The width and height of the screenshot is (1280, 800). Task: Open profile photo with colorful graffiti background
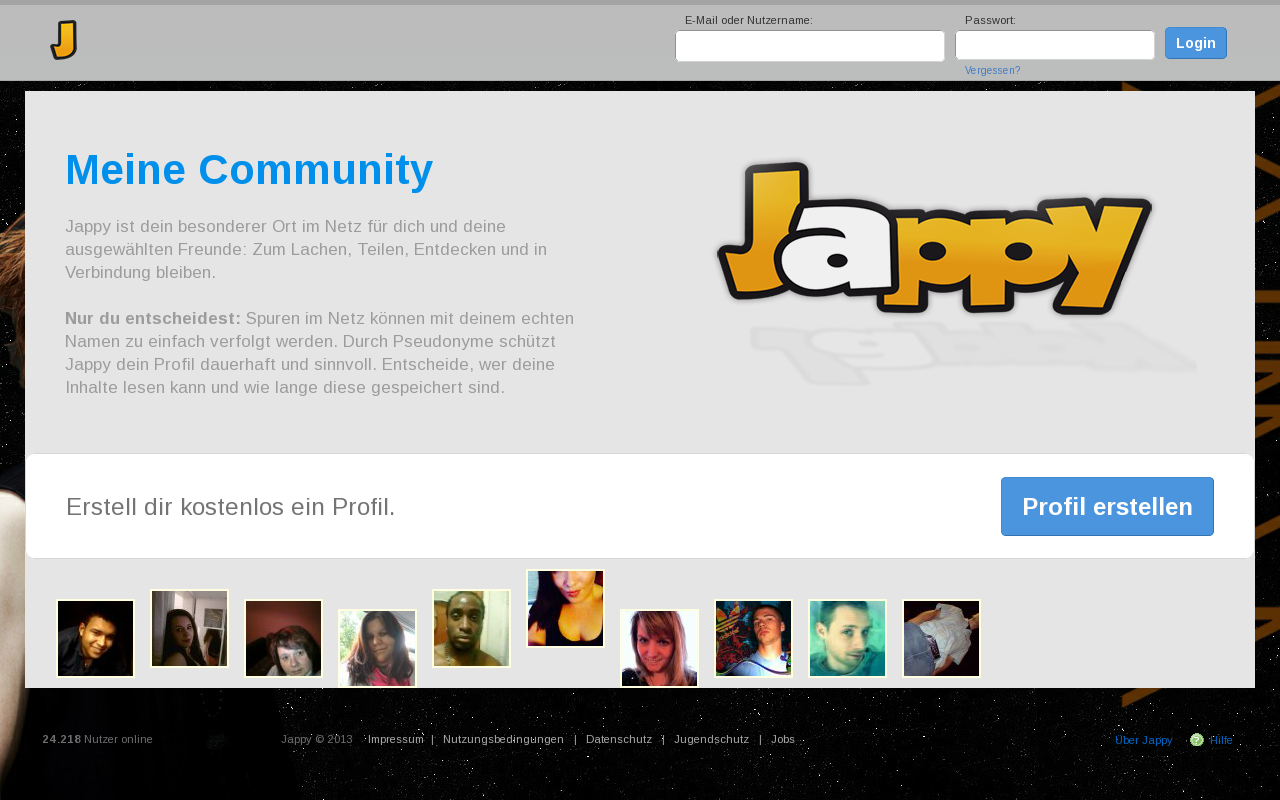[754, 638]
